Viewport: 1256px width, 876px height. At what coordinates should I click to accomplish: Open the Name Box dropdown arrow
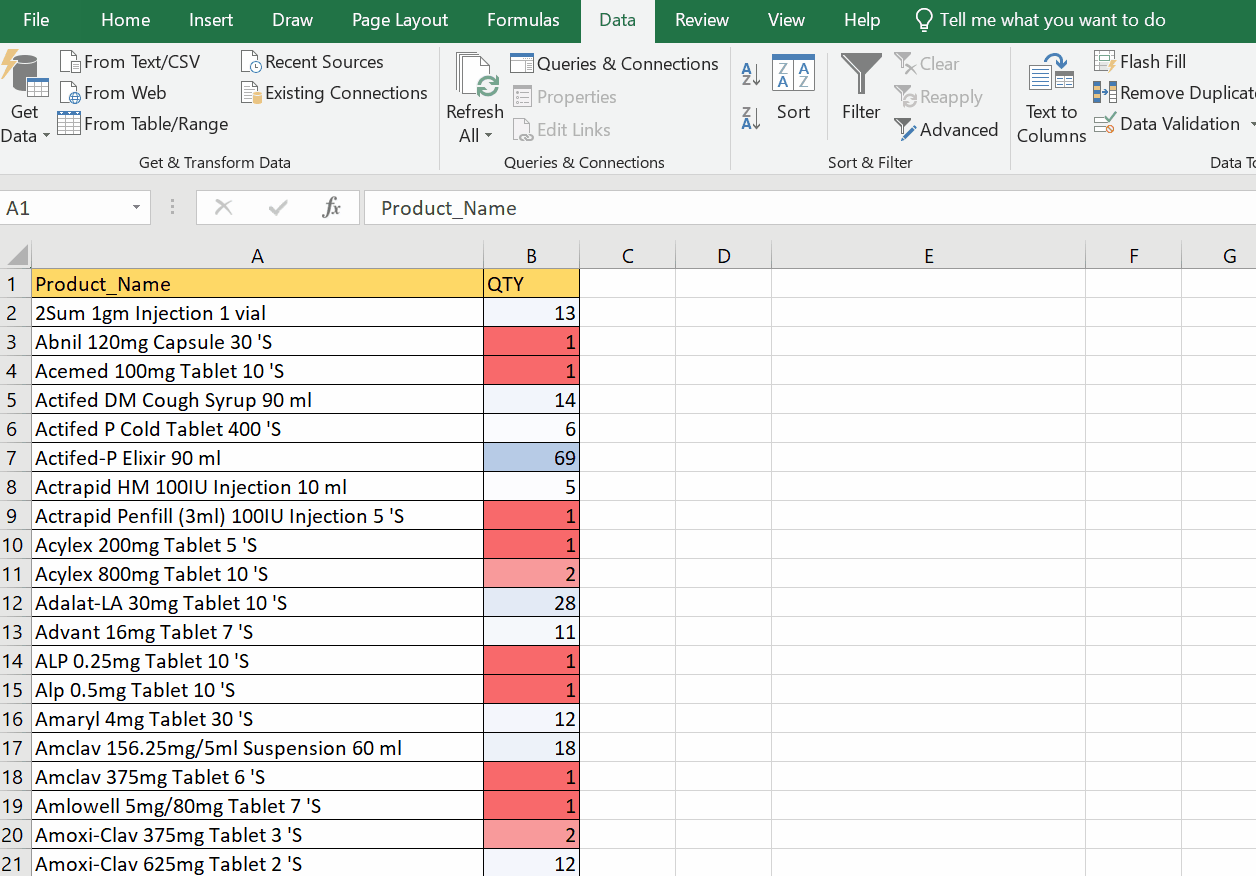coord(136,207)
